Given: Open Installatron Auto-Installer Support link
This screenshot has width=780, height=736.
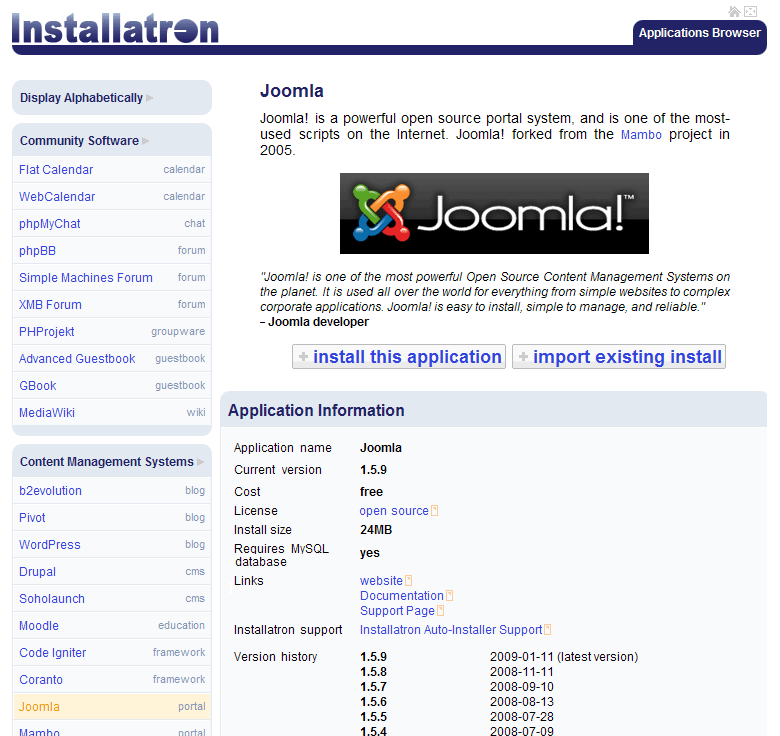Looking at the screenshot, I should coord(451,630).
